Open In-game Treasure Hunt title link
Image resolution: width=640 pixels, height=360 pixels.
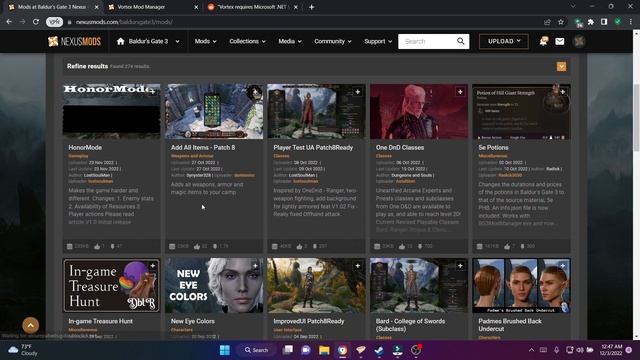click(100, 321)
